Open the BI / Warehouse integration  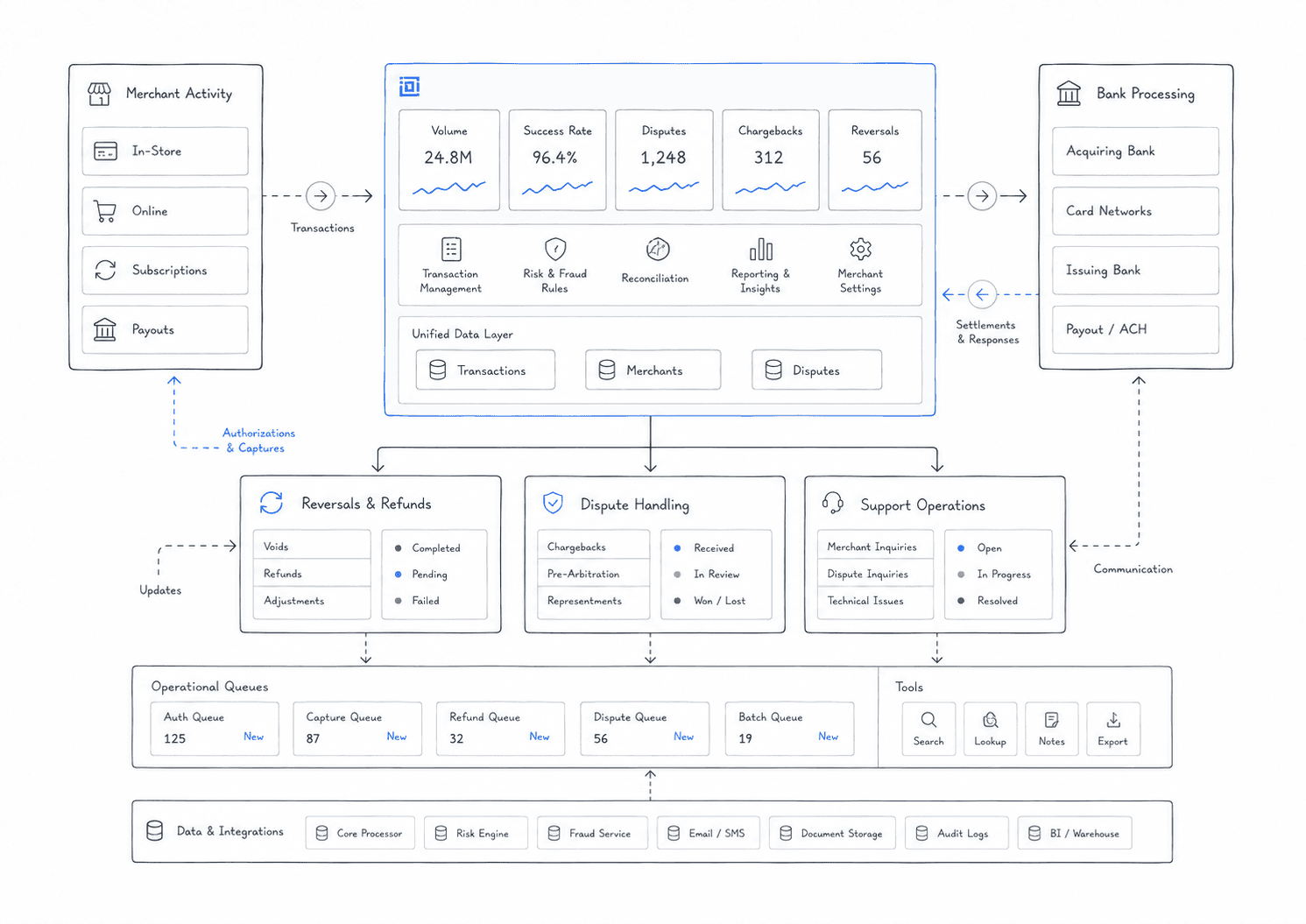click(x=1075, y=833)
